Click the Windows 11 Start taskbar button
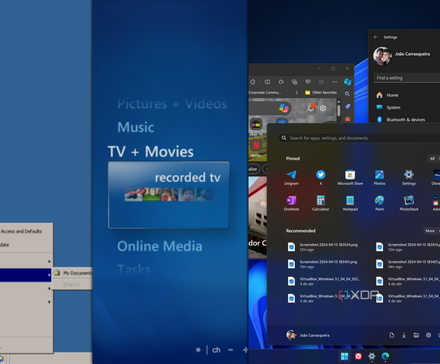440x364 pixels. pos(344,356)
